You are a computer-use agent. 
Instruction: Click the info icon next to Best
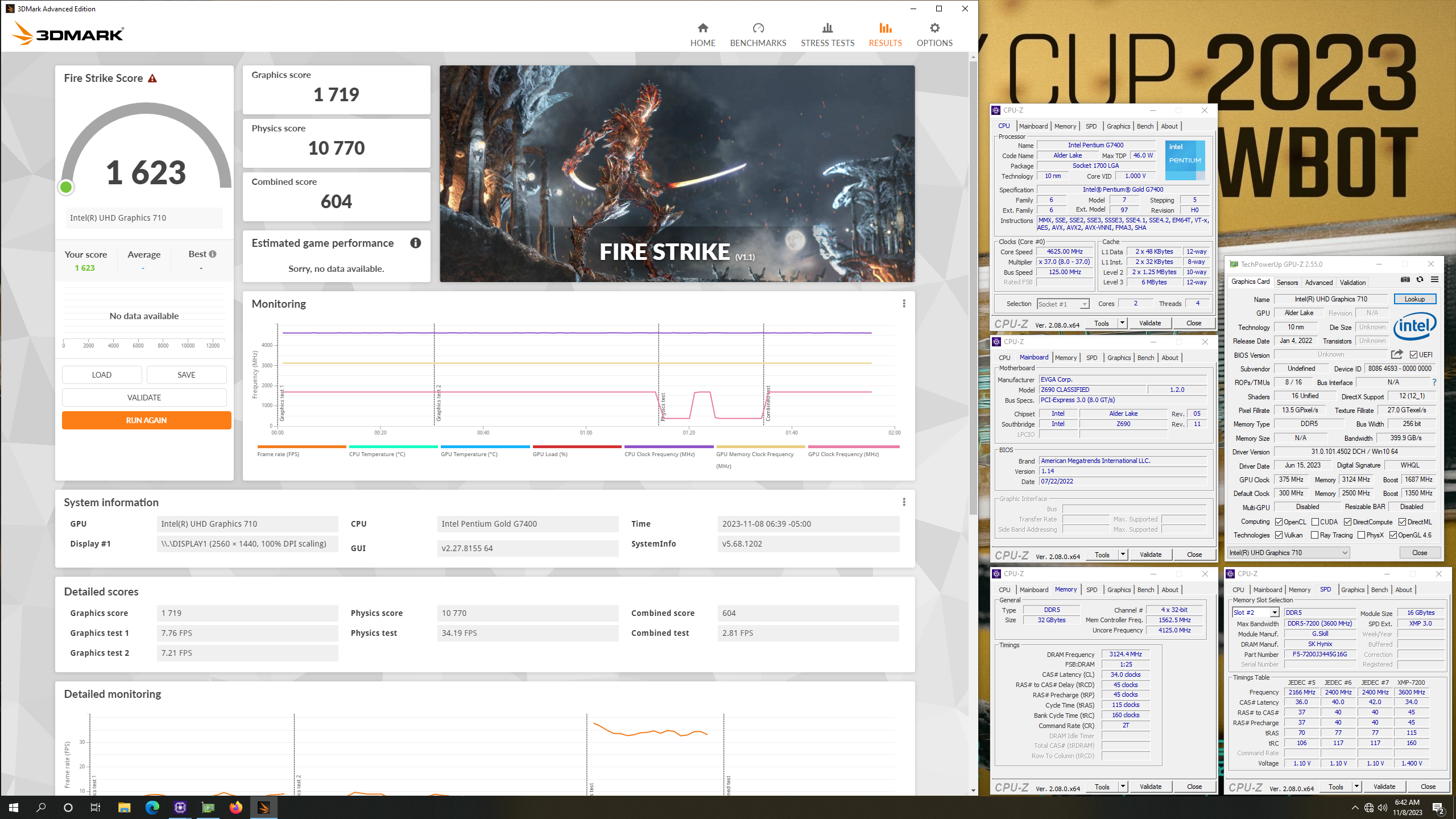tap(213, 254)
